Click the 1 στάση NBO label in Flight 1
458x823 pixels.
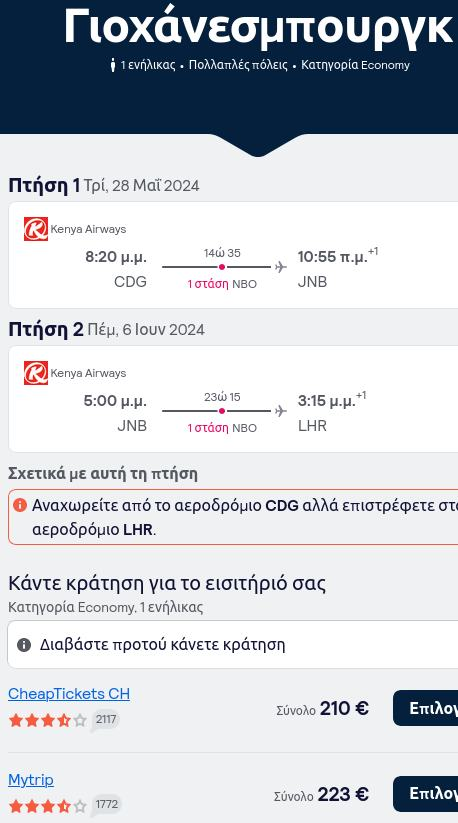(222, 284)
